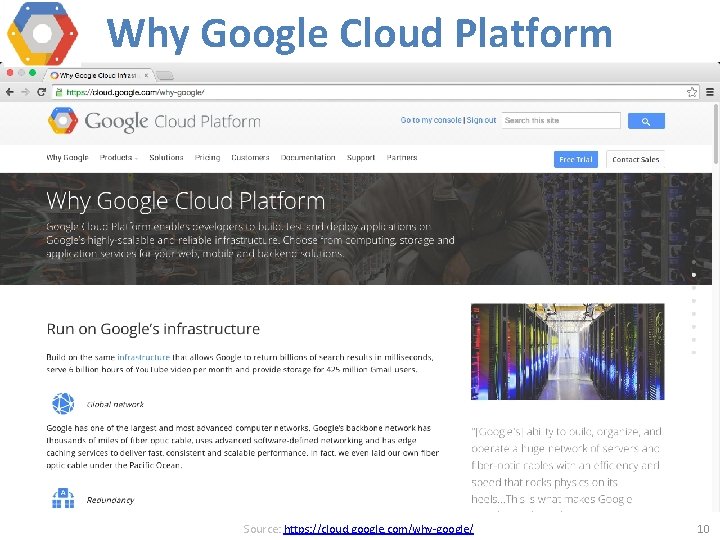Click the Redundancy blocks icon
The height and width of the screenshot is (540, 720).
click(63, 499)
